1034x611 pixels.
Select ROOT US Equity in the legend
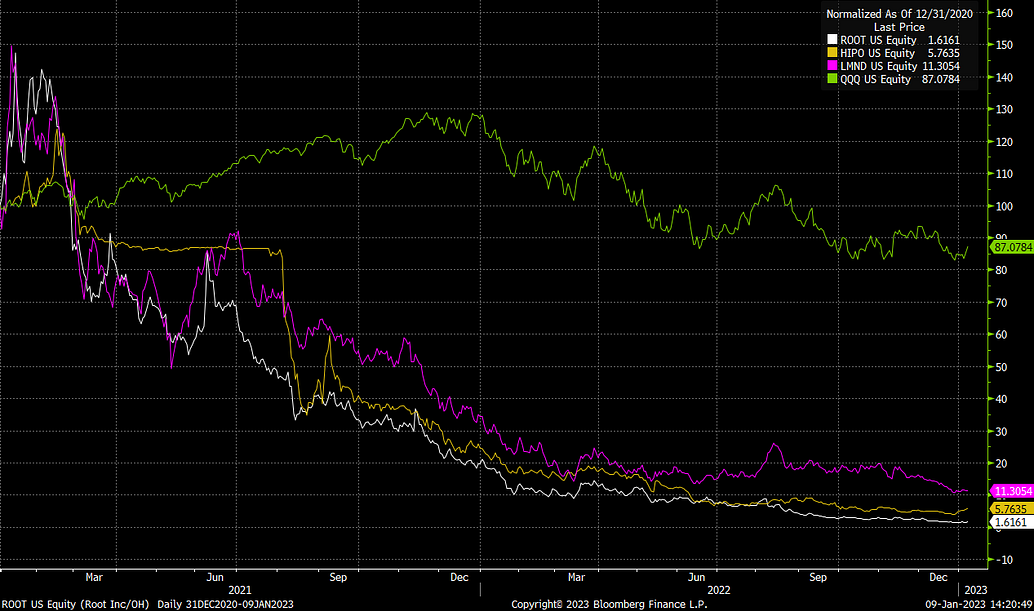[x=872, y=40]
